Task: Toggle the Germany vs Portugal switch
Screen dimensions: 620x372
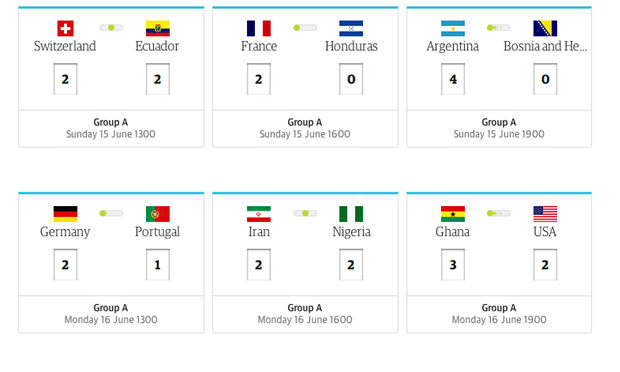Action: (x=111, y=213)
